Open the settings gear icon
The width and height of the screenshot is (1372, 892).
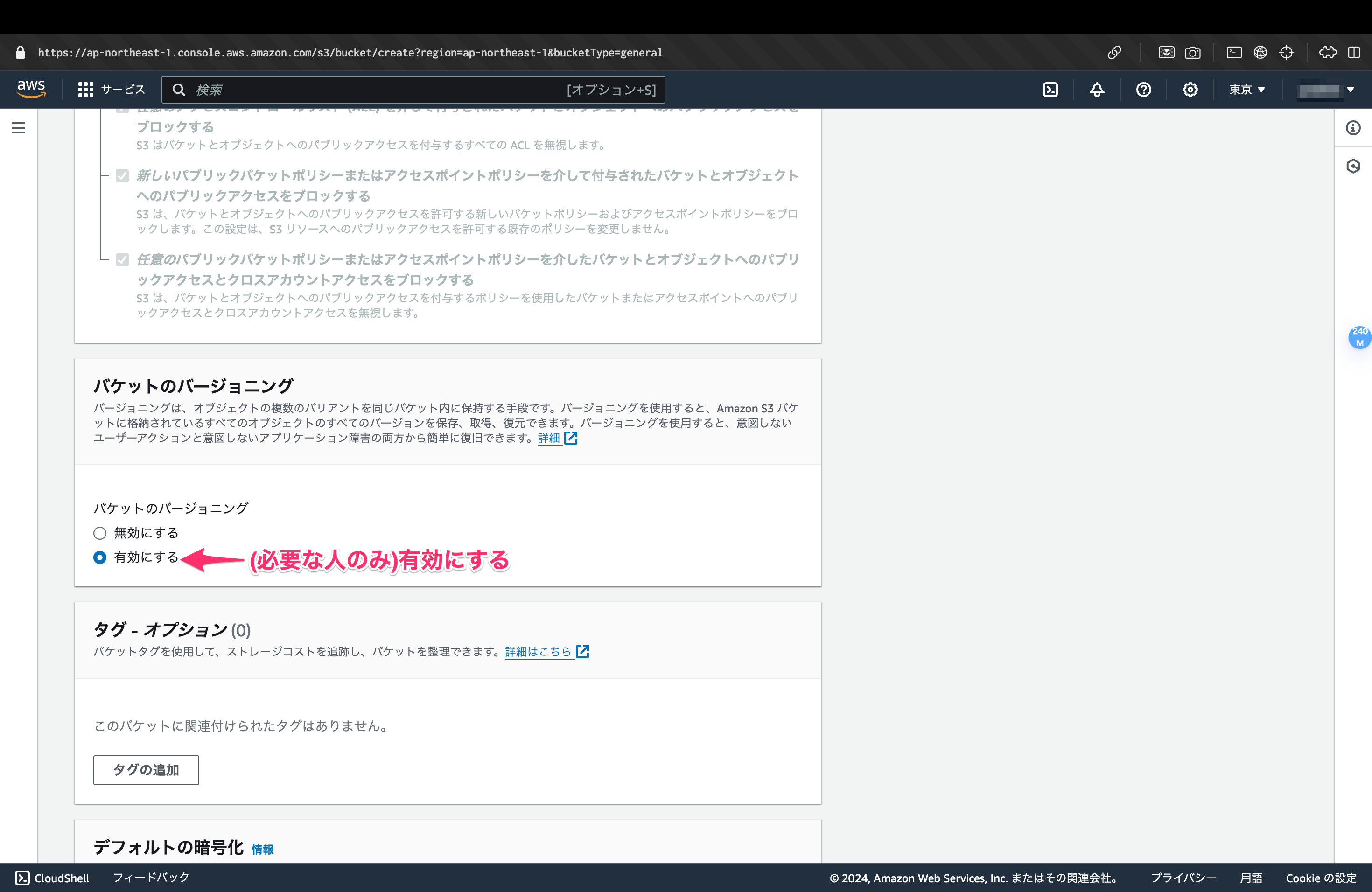click(x=1190, y=89)
